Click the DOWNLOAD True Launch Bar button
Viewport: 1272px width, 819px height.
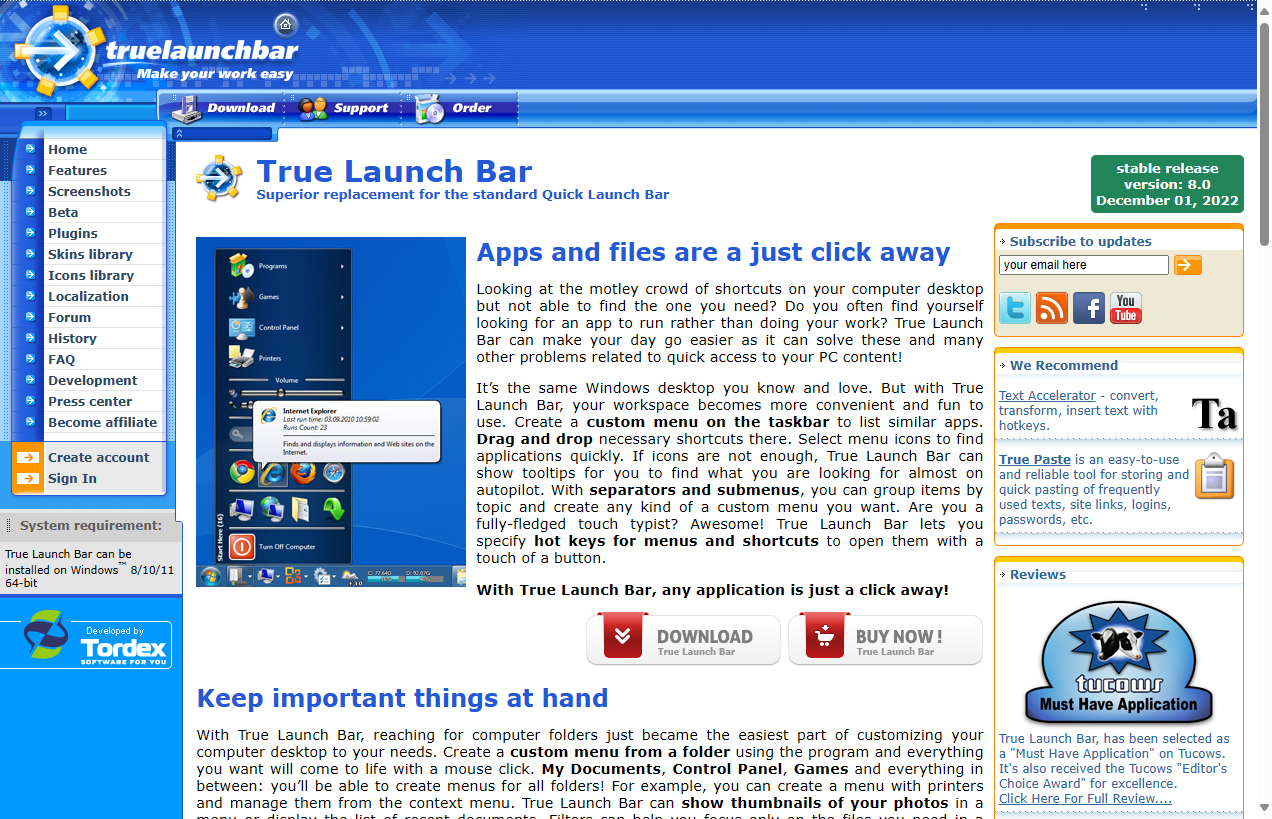(683, 638)
